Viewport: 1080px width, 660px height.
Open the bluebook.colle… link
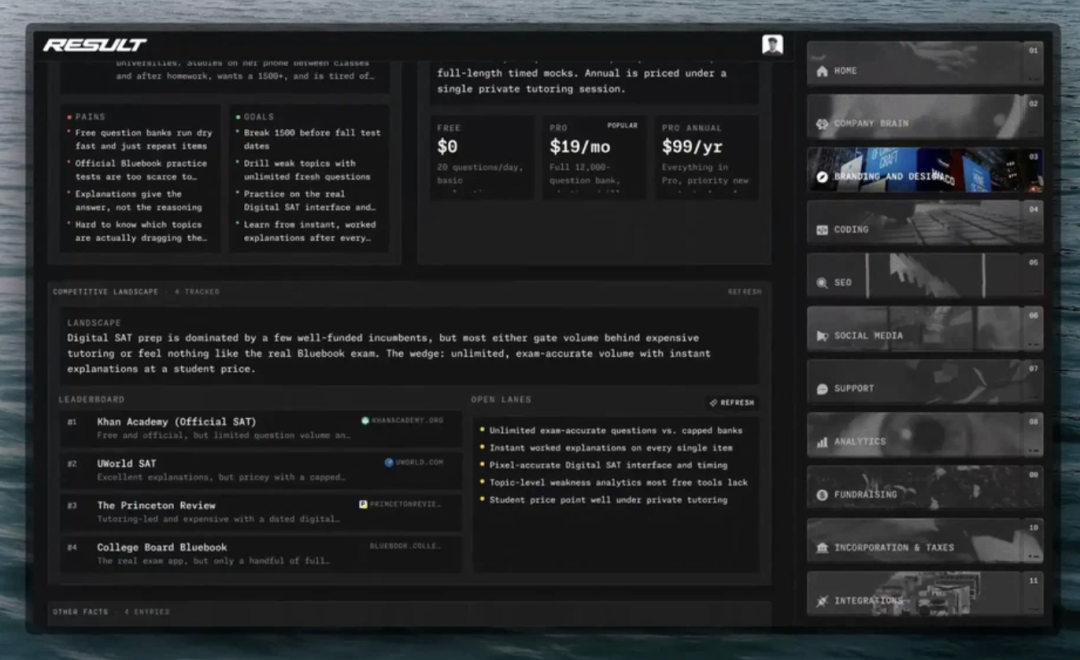(405, 546)
